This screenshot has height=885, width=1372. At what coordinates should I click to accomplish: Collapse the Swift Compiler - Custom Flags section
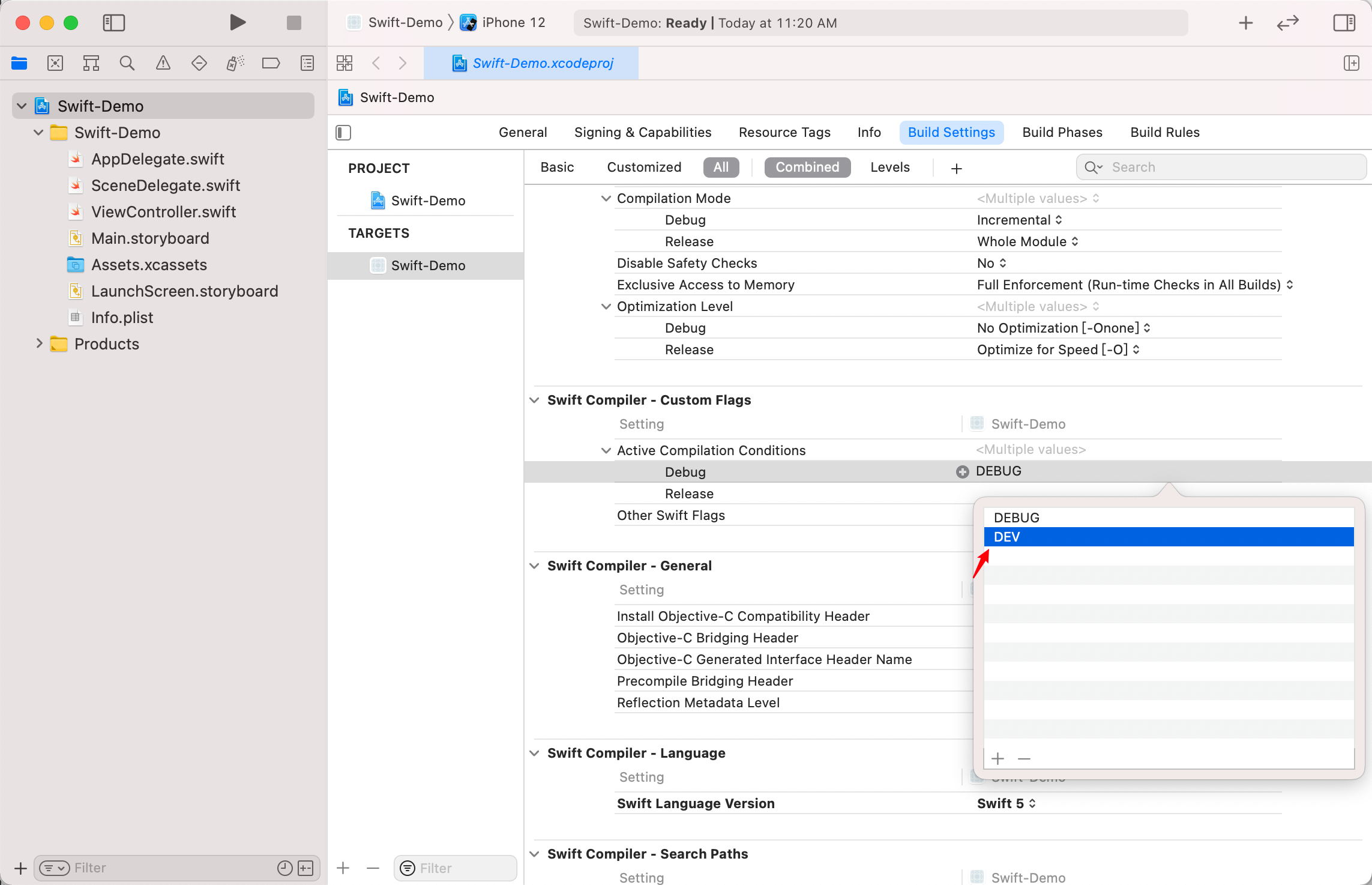pyautogui.click(x=534, y=400)
